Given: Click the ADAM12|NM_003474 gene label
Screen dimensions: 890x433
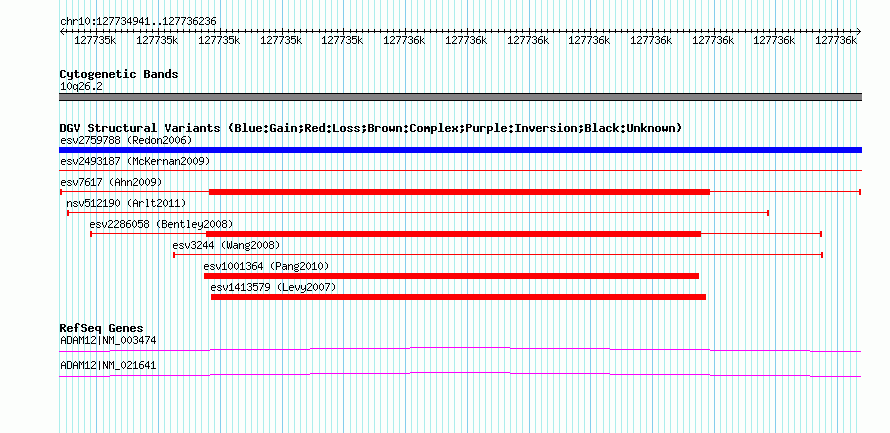Looking at the screenshot, I should [108, 340].
